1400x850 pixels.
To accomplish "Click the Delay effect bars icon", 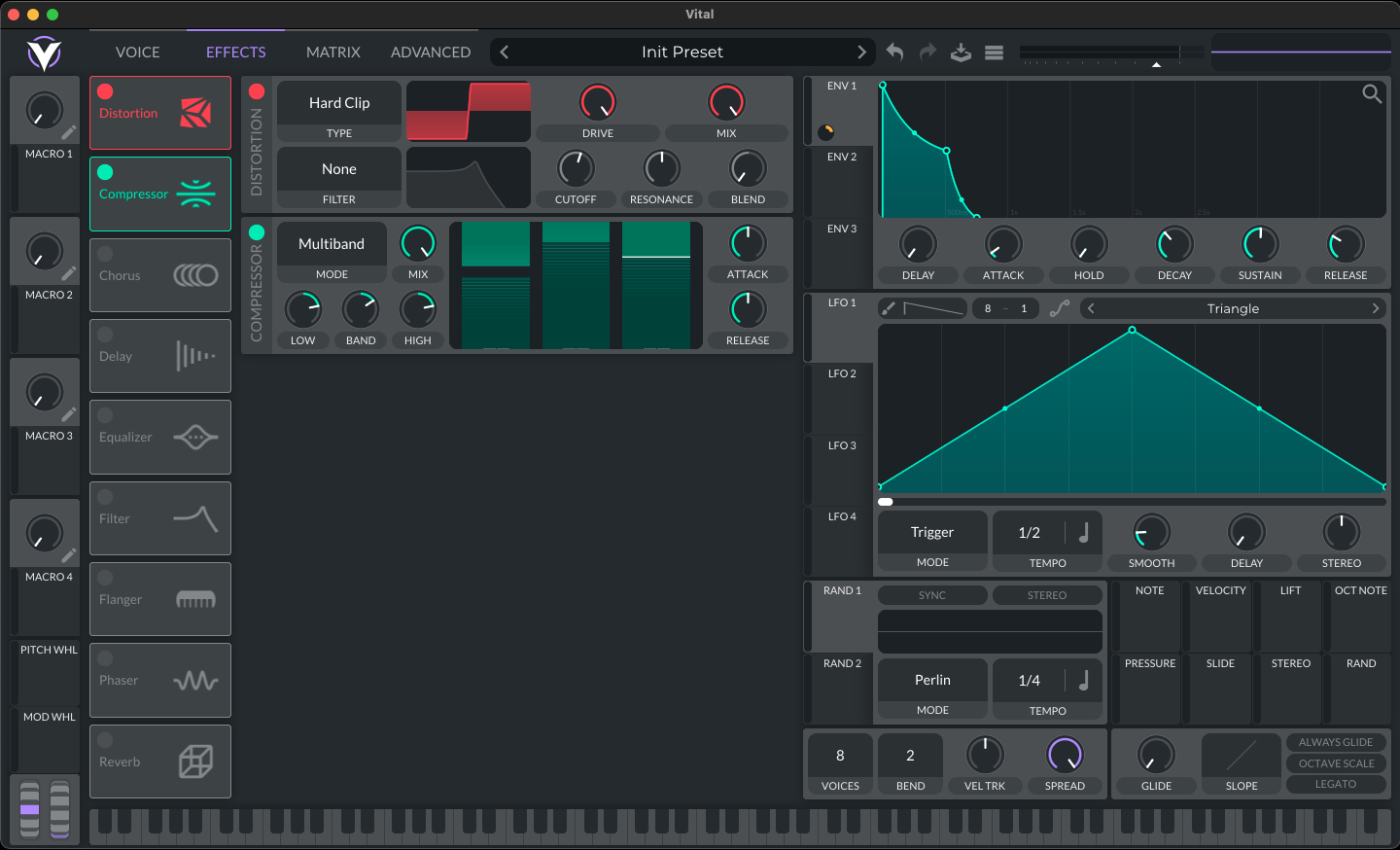I will 195,356.
